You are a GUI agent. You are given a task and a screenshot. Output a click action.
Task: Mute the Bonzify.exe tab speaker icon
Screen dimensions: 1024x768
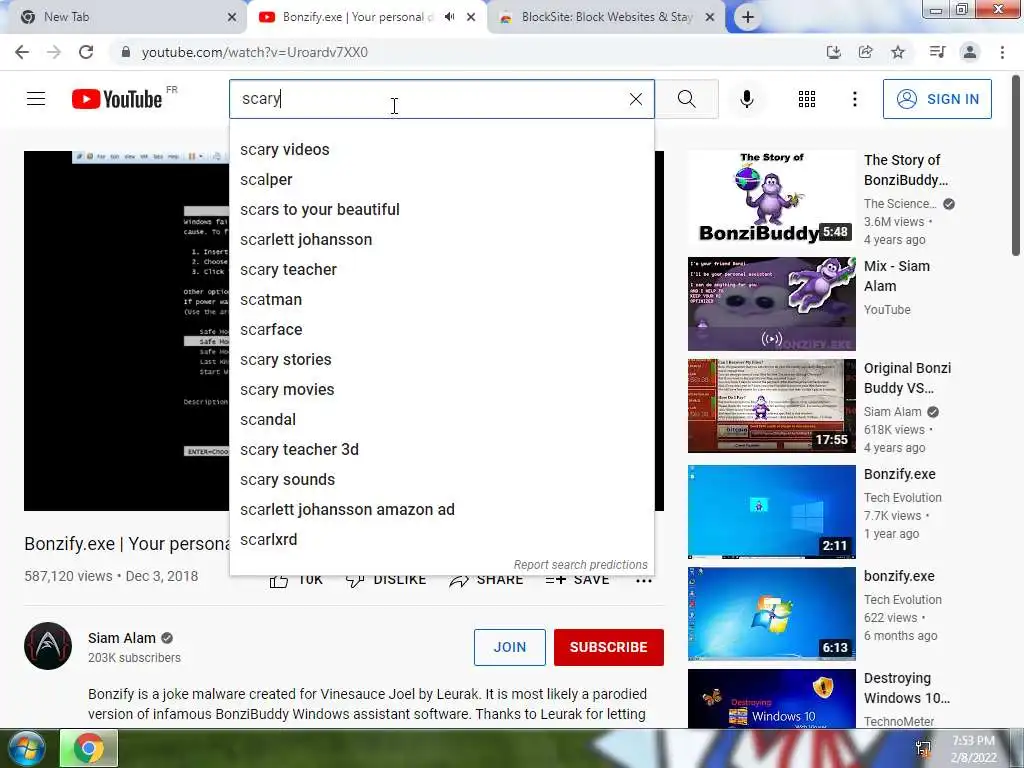[x=449, y=17]
